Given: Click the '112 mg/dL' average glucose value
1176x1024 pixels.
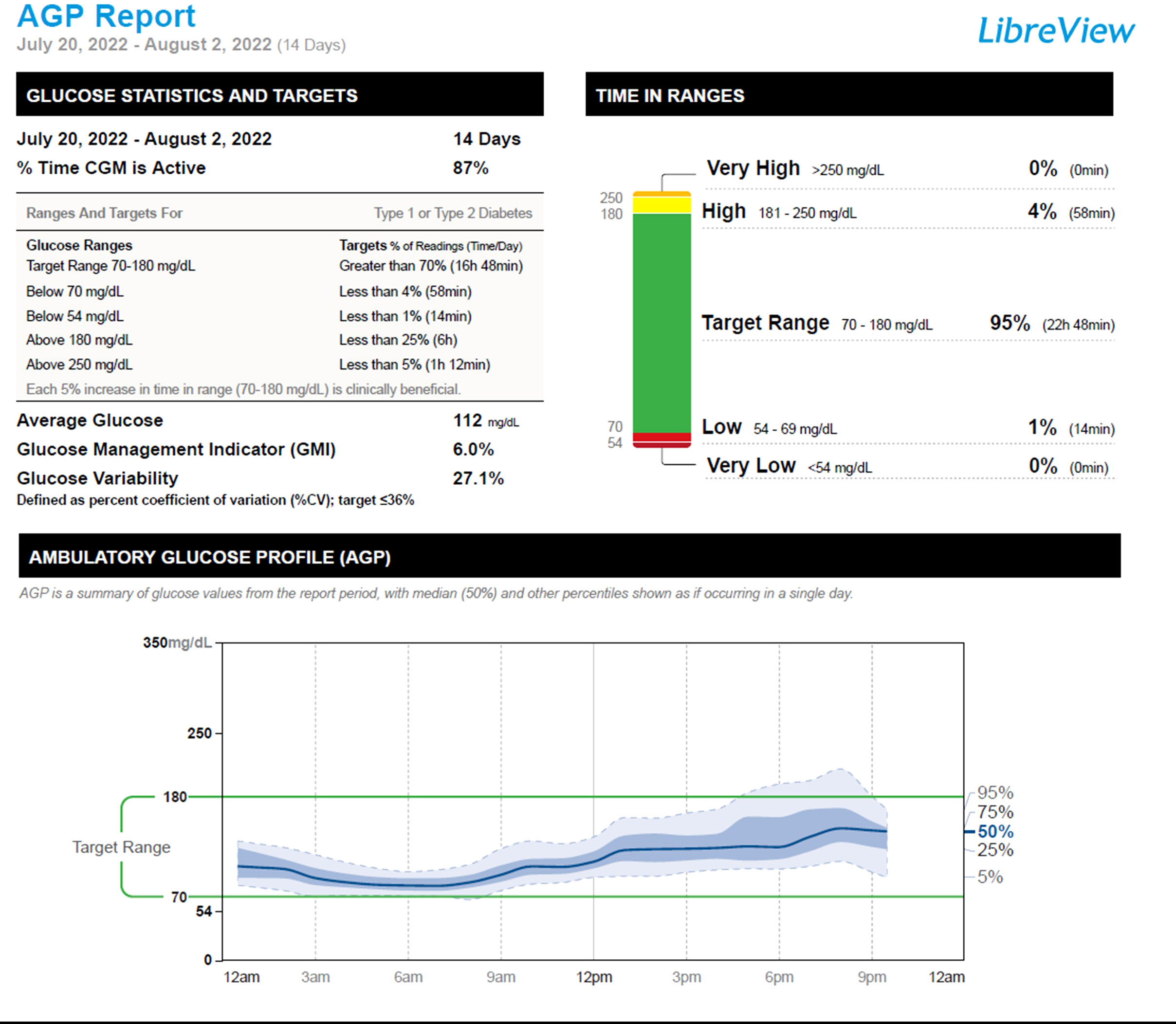Looking at the screenshot, I should 486,421.
